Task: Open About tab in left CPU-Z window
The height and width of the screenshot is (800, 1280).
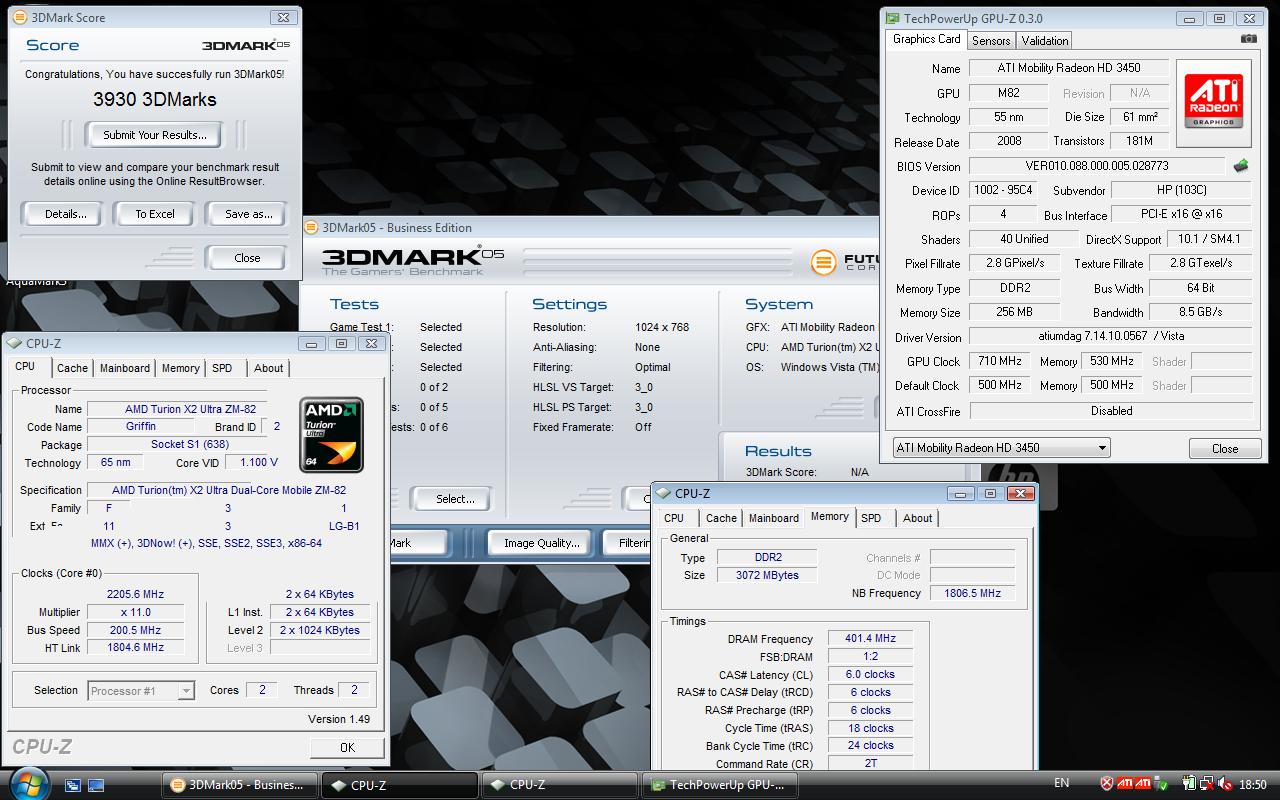Action: 268,368
